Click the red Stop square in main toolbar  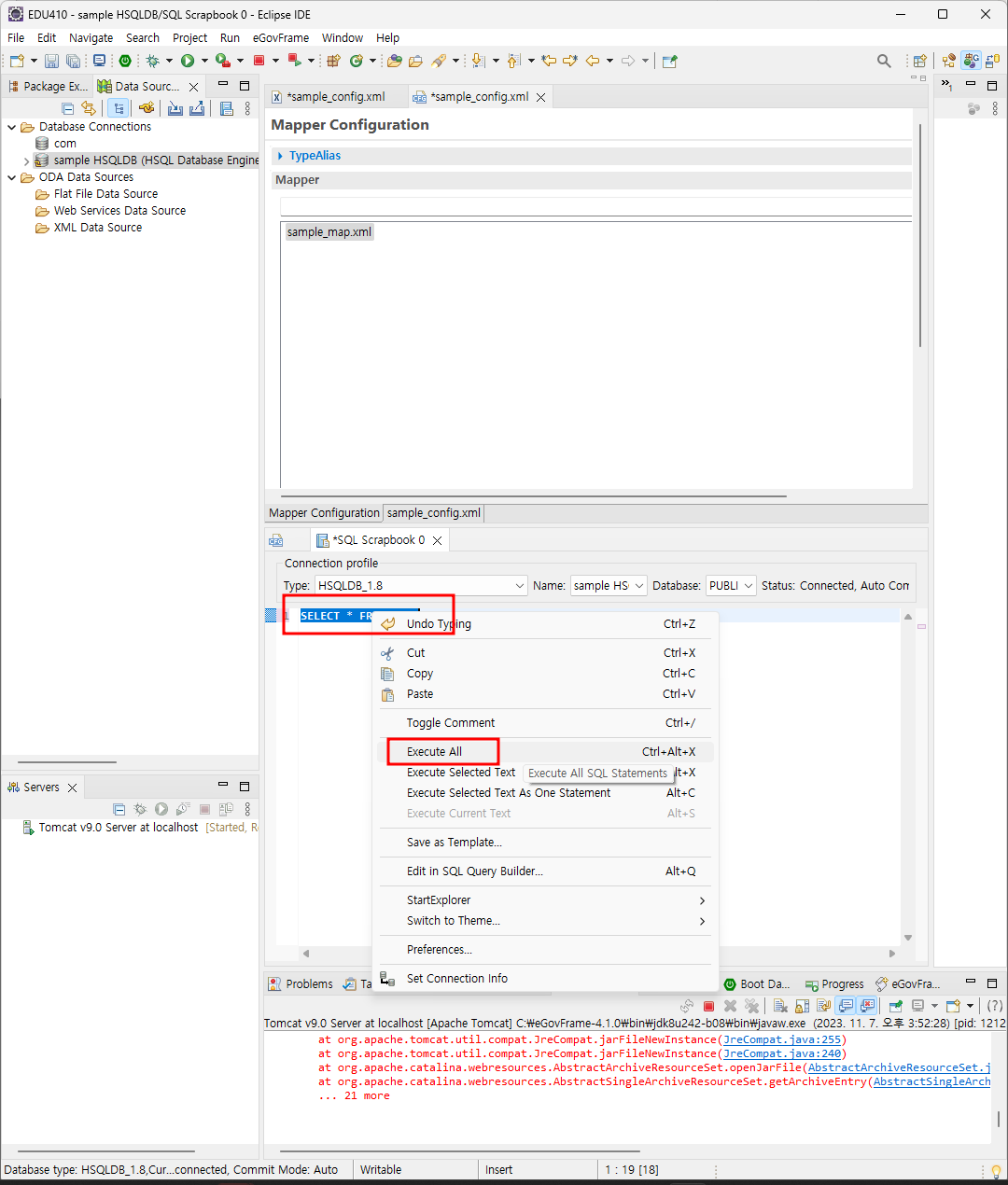pos(259,61)
